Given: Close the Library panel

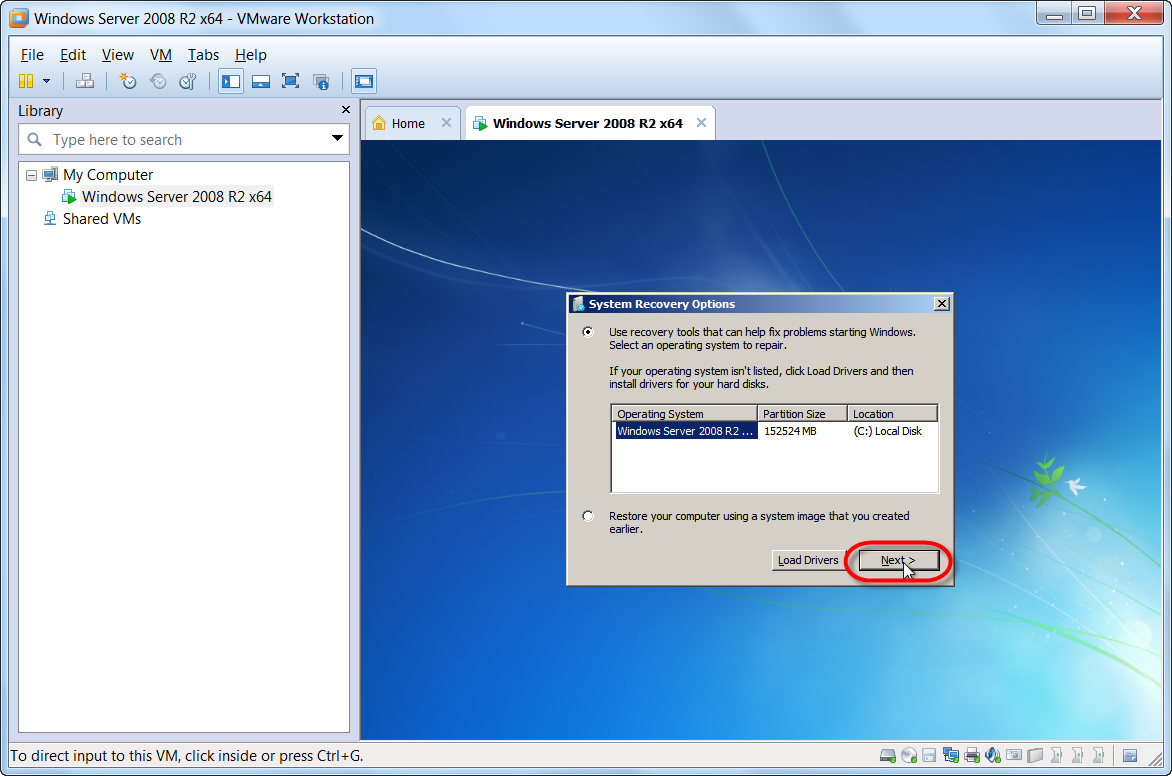Looking at the screenshot, I should click(x=345, y=110).
